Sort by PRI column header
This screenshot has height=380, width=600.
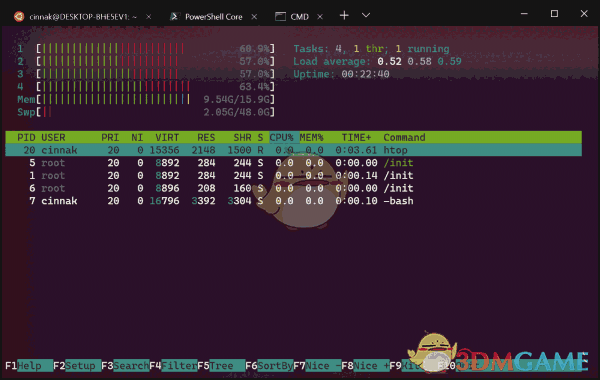pos(110,137)
